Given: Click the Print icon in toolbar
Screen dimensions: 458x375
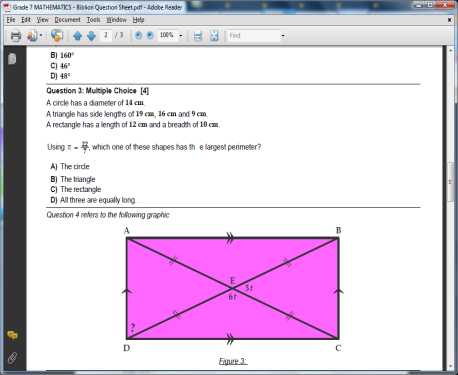Looking at the screenshot, I should 16,35.
